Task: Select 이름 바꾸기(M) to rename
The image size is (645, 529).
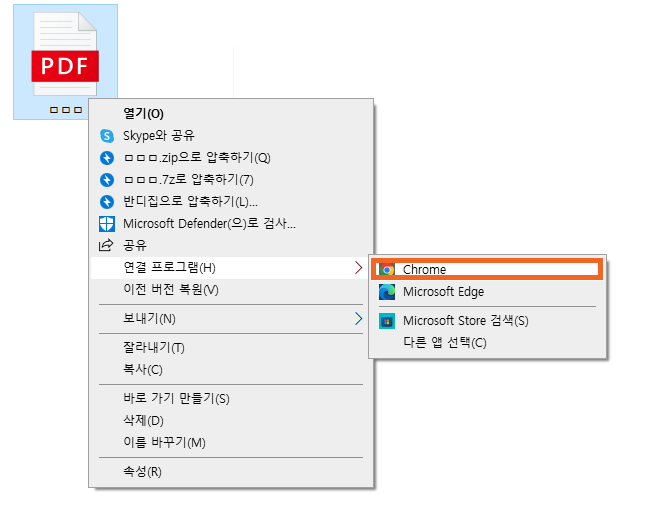Action: pos(231,443)
